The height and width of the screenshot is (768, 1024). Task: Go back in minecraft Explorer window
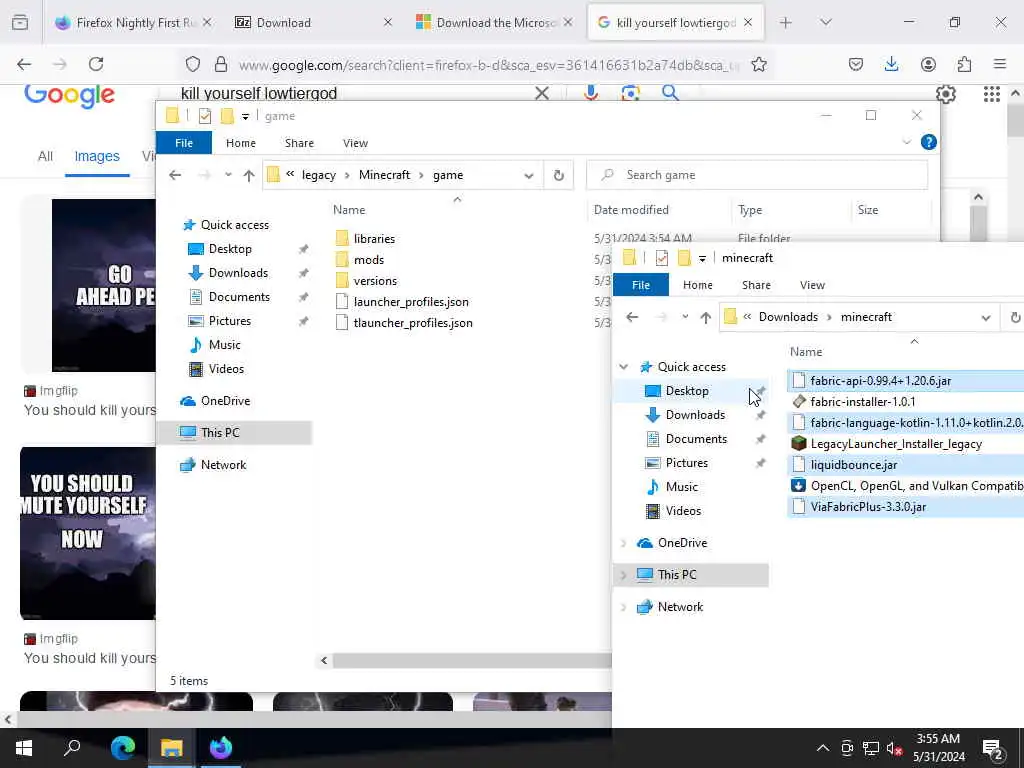[632, 317]
